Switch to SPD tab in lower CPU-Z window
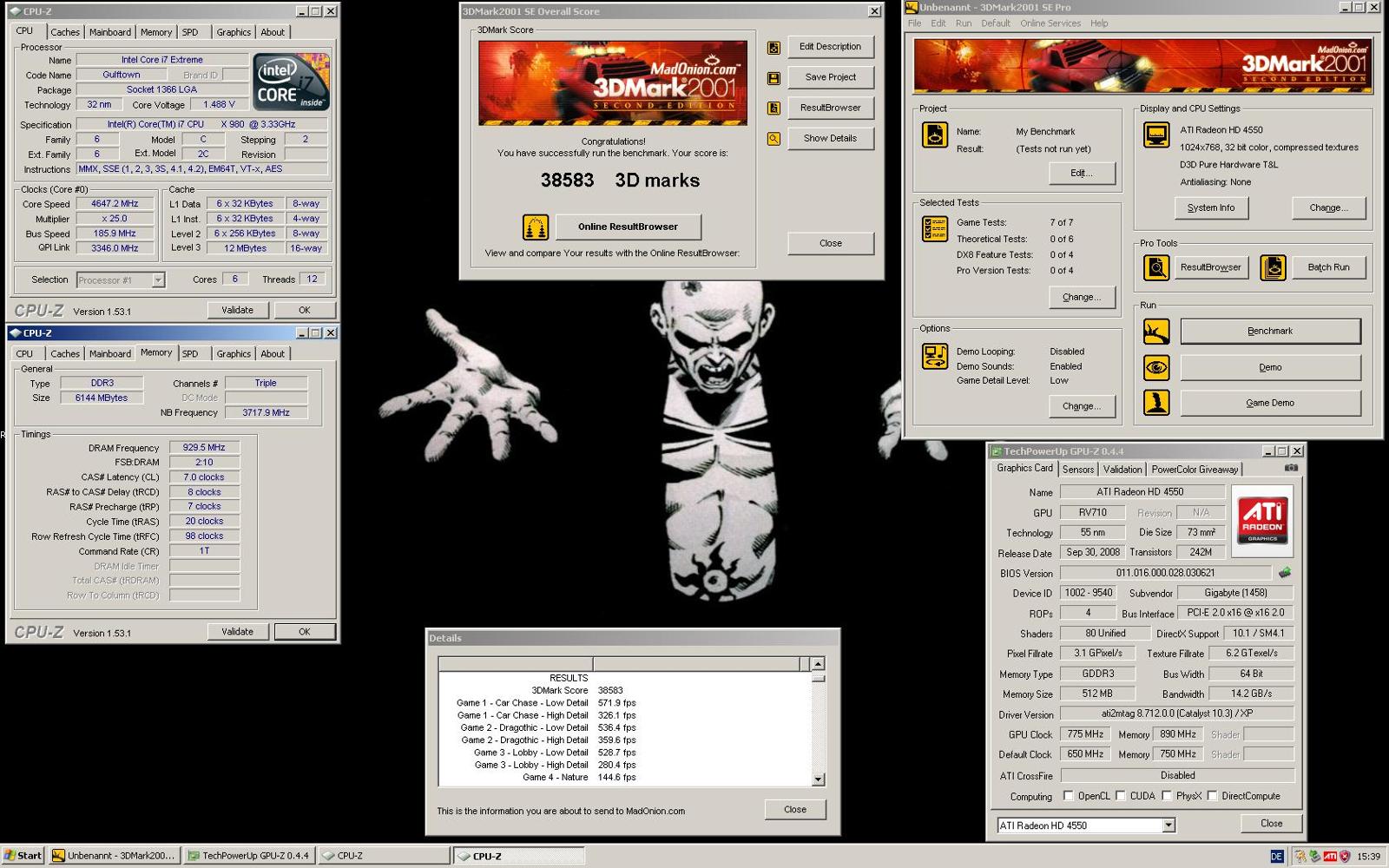This screenshot has width=1389, height=868. click(x=190, y=354)
